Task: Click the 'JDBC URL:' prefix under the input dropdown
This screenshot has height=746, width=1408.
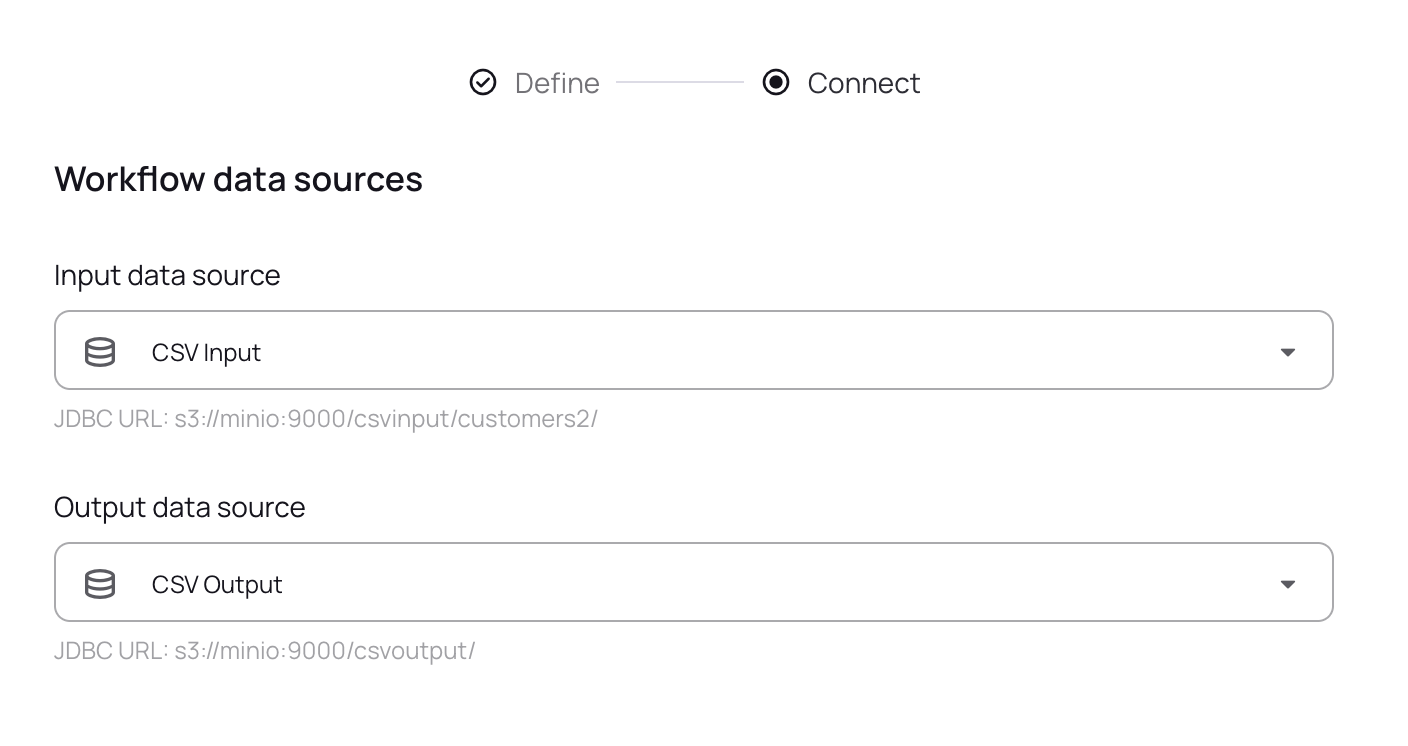Action: pos(111,418)
